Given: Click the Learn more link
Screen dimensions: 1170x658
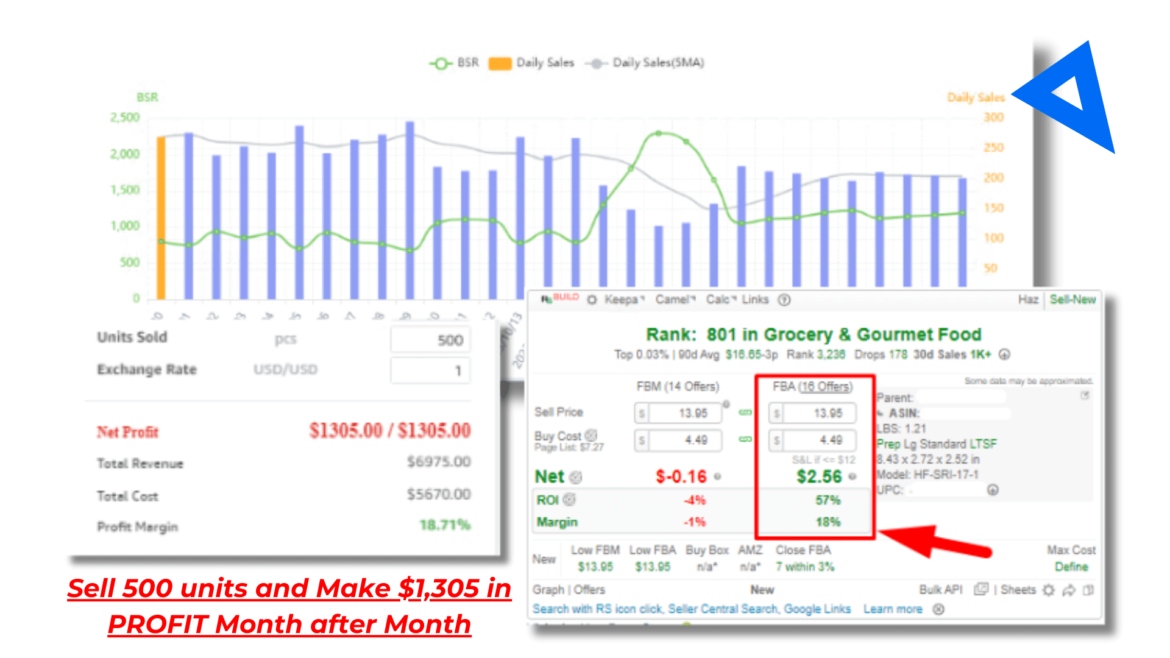Looking at the screenshot, I should [x=893, y=609].
